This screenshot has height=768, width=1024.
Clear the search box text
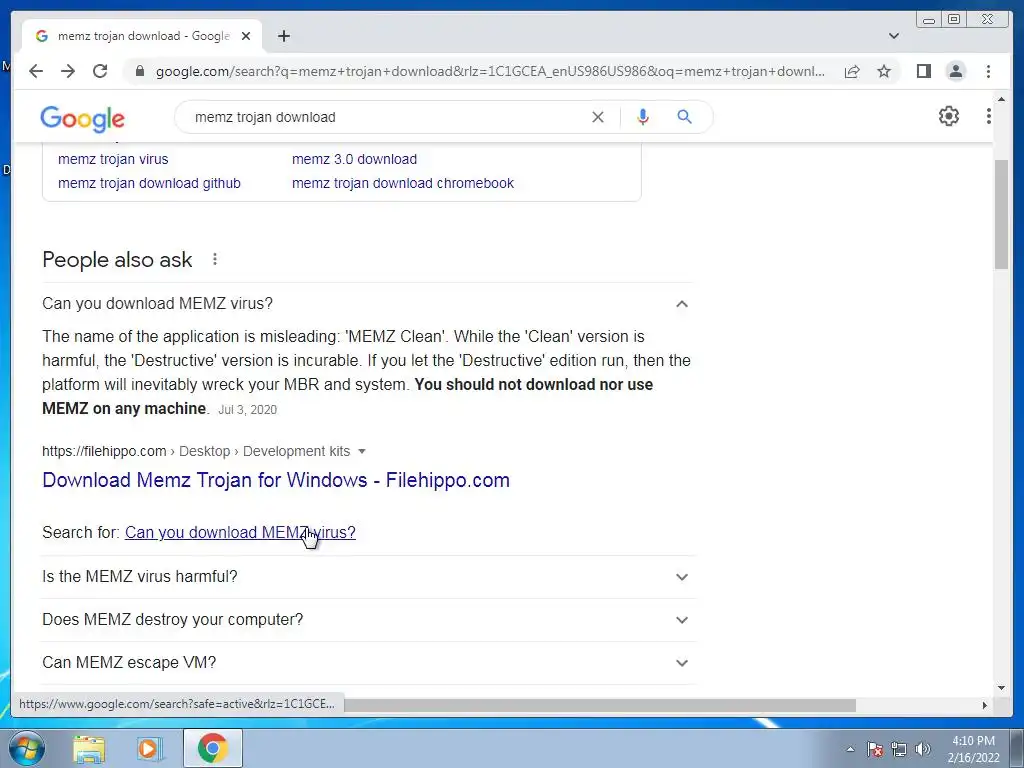tap(598, 117)
